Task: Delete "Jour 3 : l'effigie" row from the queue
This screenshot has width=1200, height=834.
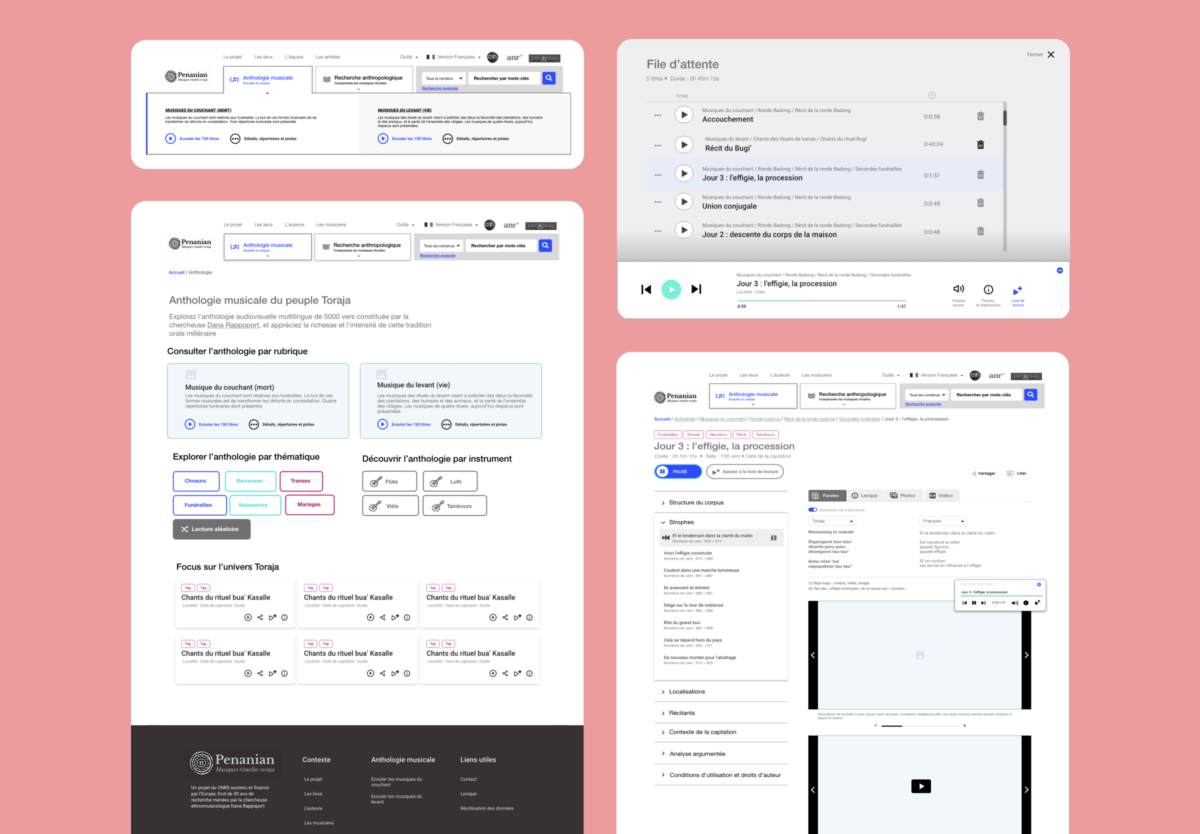Action: pyautogui.click(x=980, y=174)
